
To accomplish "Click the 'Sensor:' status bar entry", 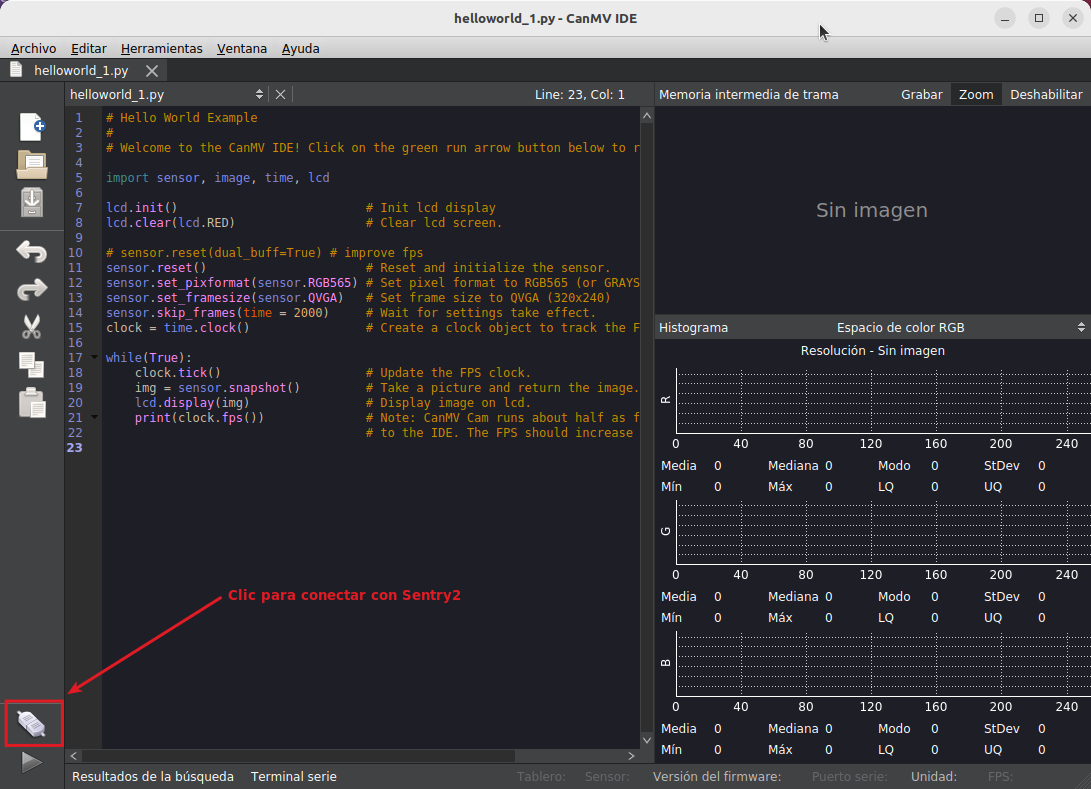I will coord(607,776).
